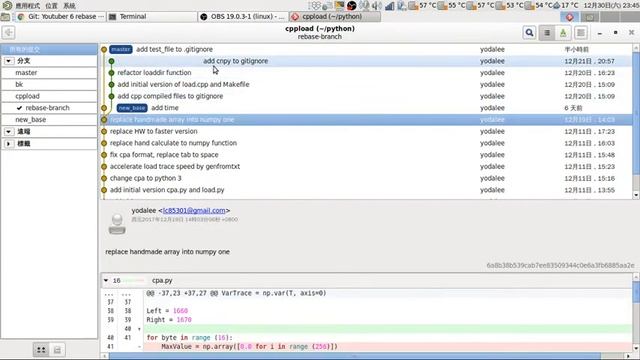Select commit 'change cpa to python 3'

pos(366,178)
